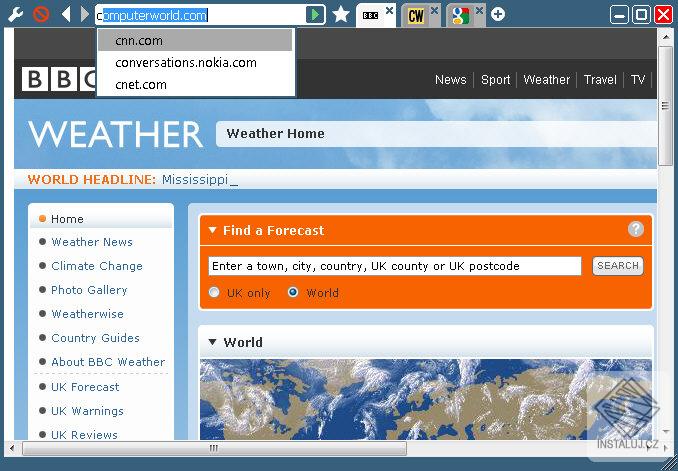
Task: Select conversations.nokia.com suggestion
Action: 195,63
